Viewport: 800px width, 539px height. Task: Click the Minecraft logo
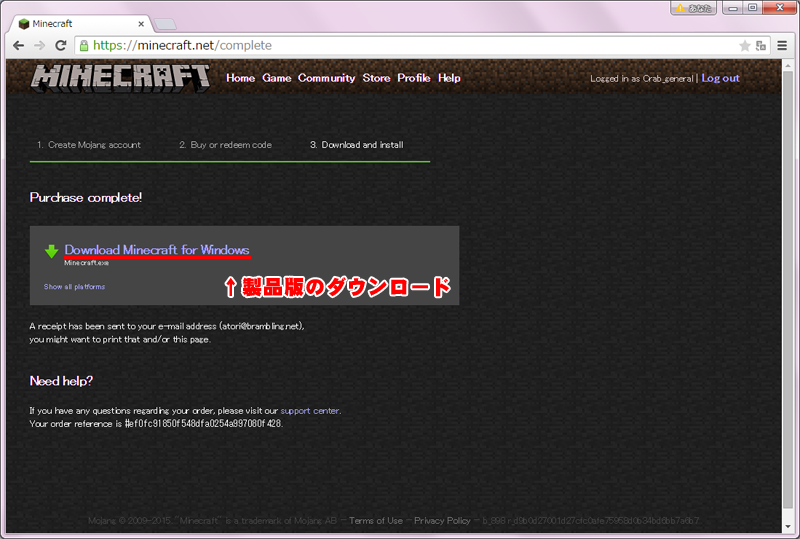pyautogui.click(x=120, y=78)
